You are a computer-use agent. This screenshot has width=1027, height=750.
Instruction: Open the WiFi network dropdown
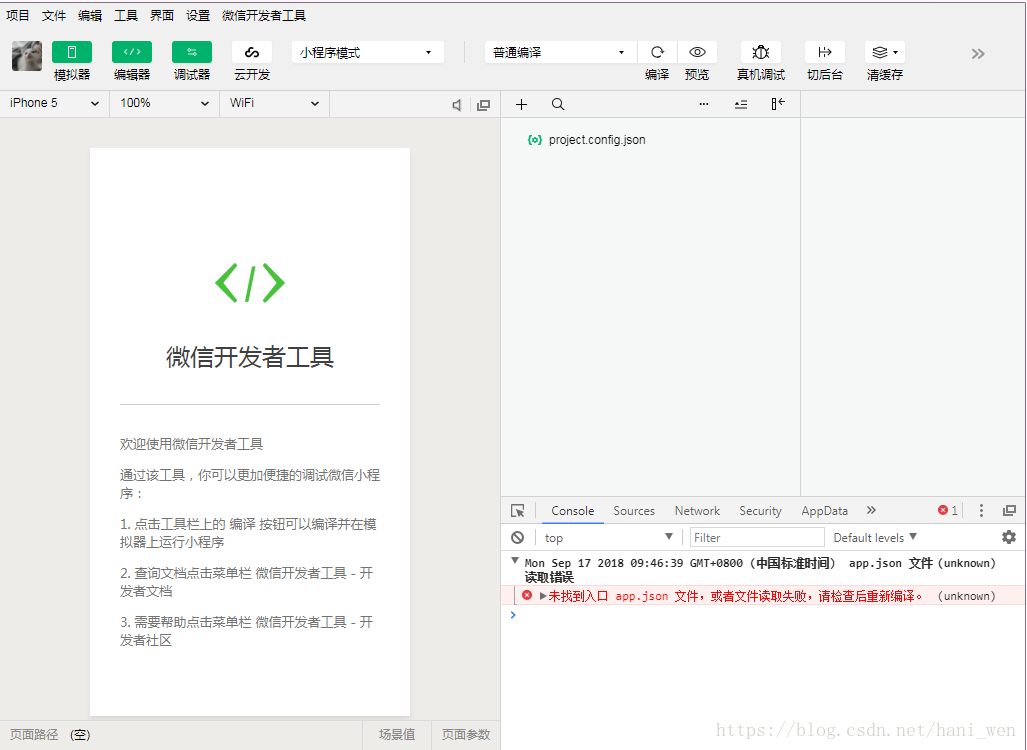(x=274, y=103)
